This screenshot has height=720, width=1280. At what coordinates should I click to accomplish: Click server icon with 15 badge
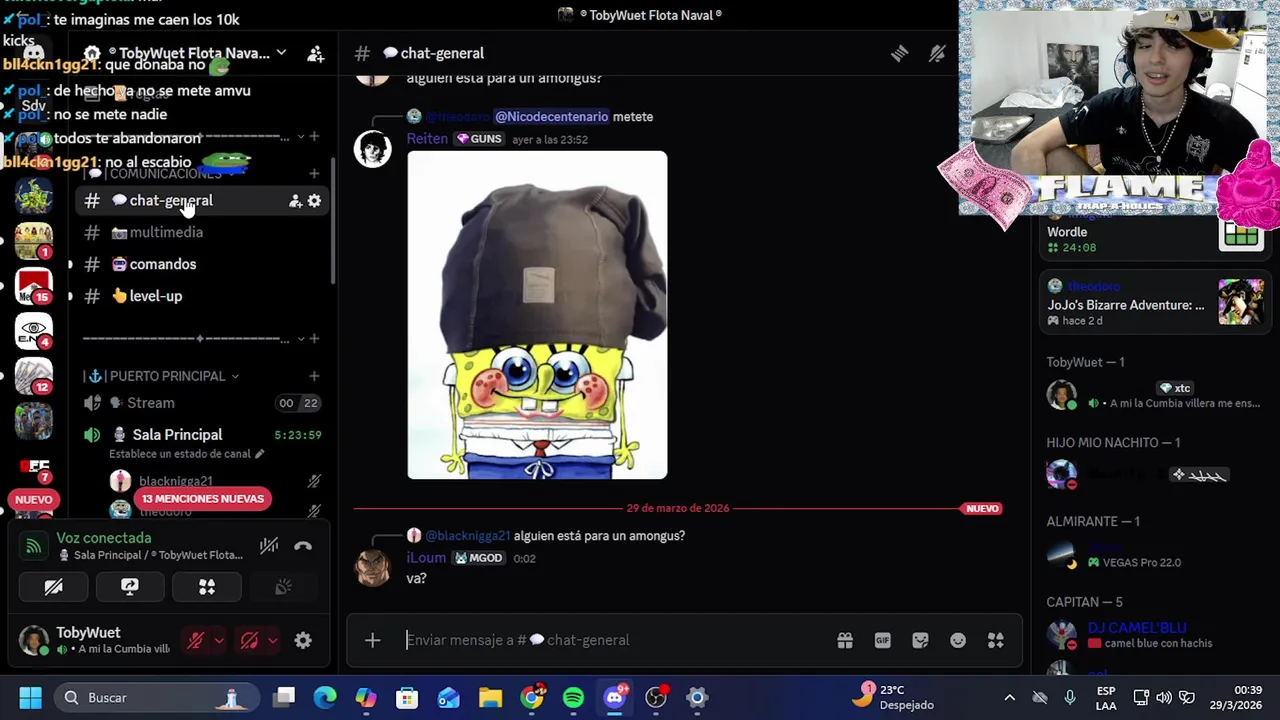(x=33, y=287)
